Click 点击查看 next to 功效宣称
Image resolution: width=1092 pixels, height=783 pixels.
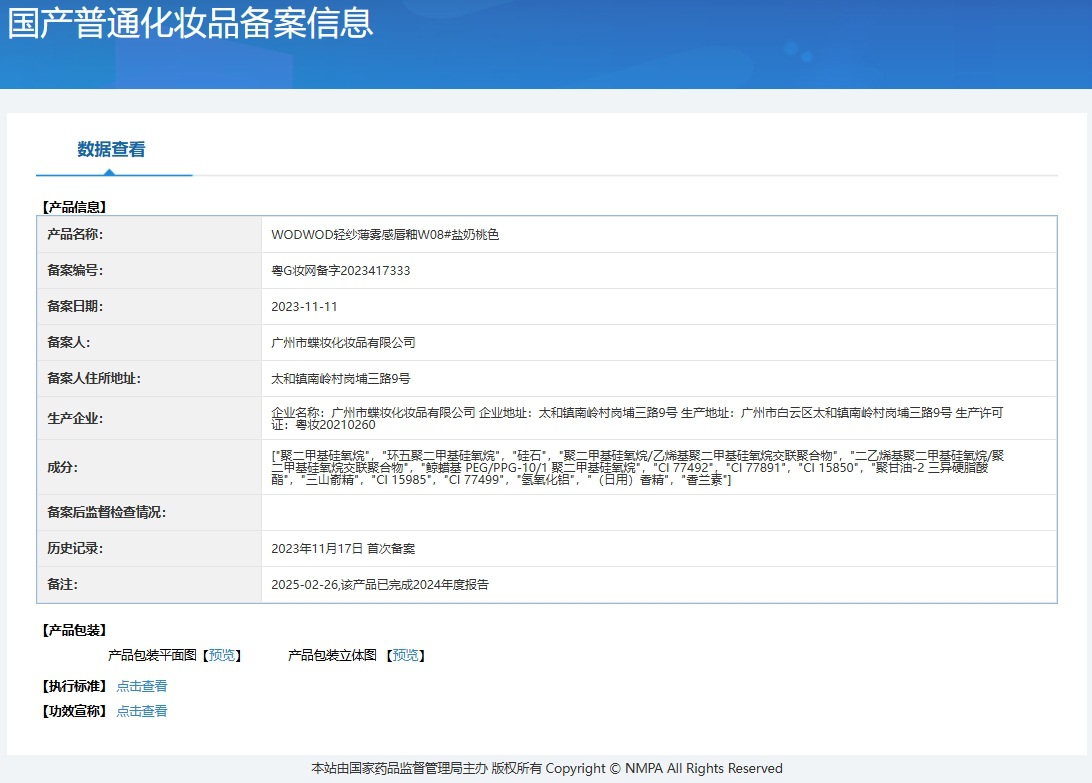click(x=141, y=711)
